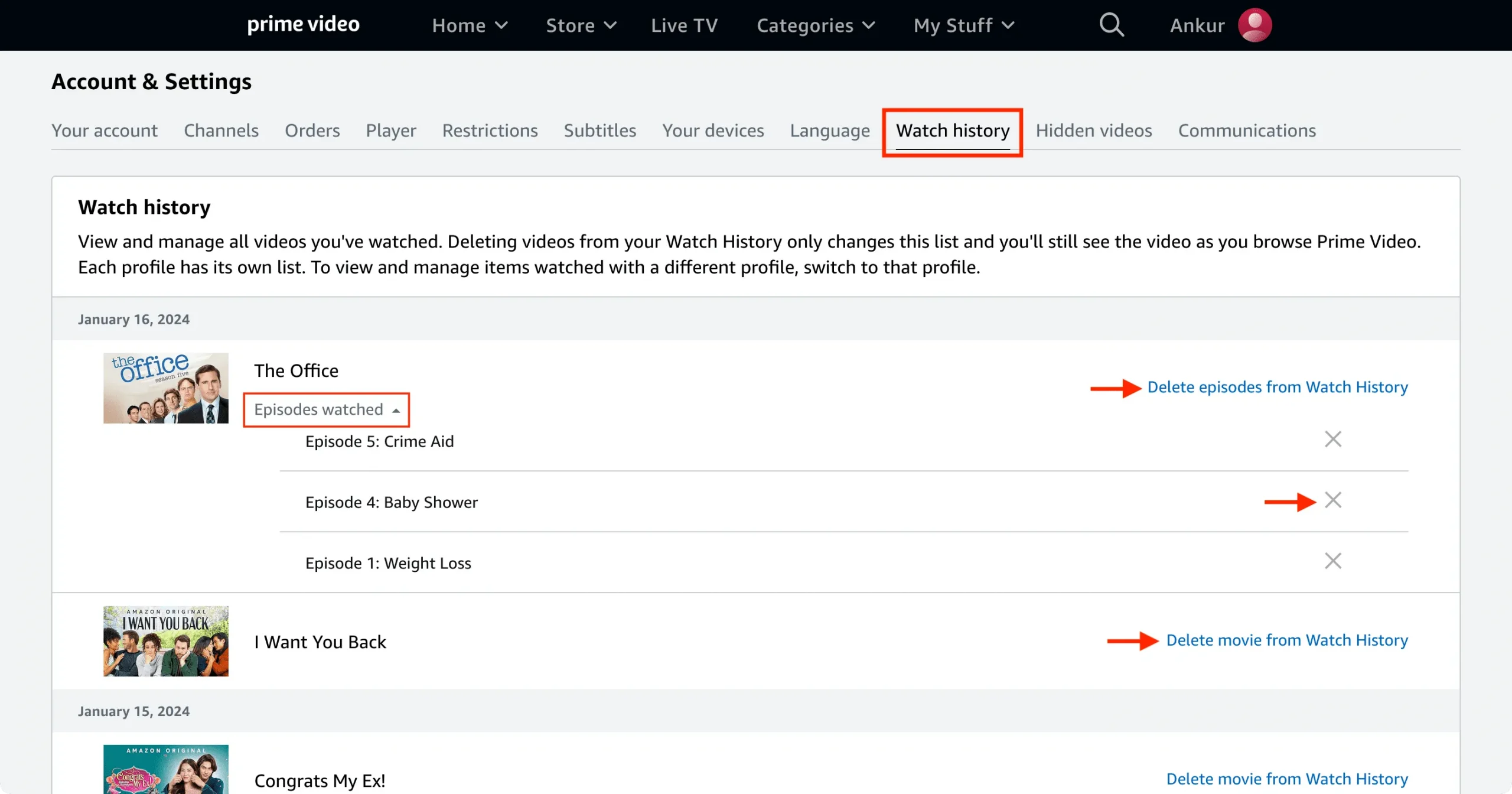
Task: Click the Restrictions settings tab
Action: pos(490,130)
